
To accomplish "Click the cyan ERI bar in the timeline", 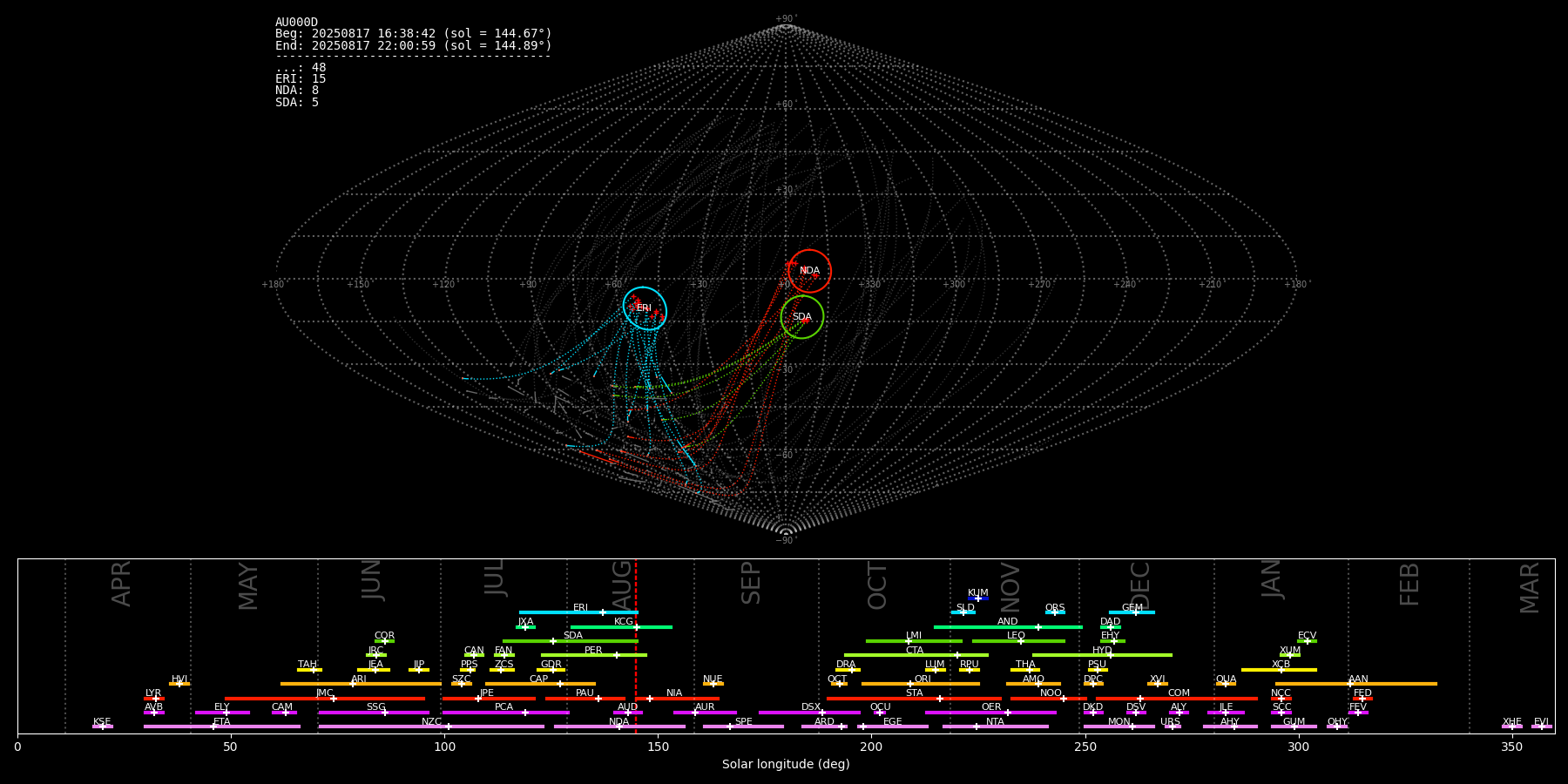I will pos(578,612).
